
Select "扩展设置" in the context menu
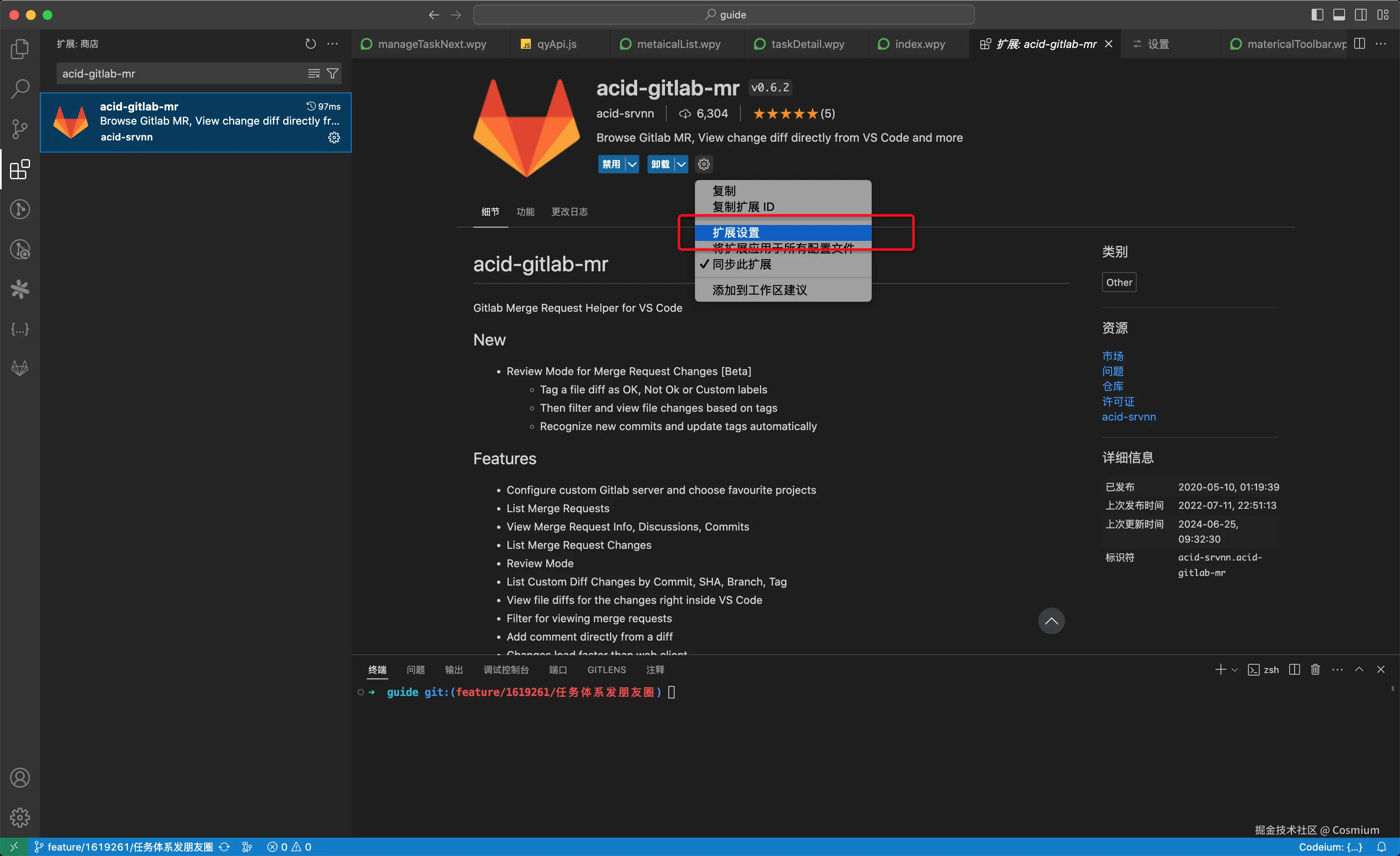tap(736, 233)
